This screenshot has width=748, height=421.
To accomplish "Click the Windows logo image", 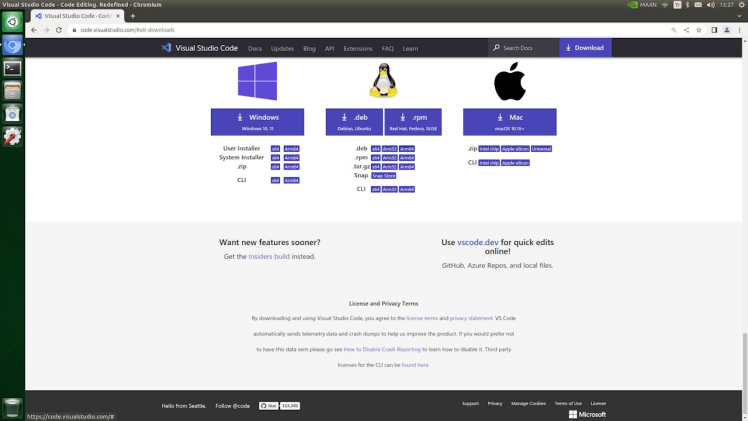I will (257, 81).
